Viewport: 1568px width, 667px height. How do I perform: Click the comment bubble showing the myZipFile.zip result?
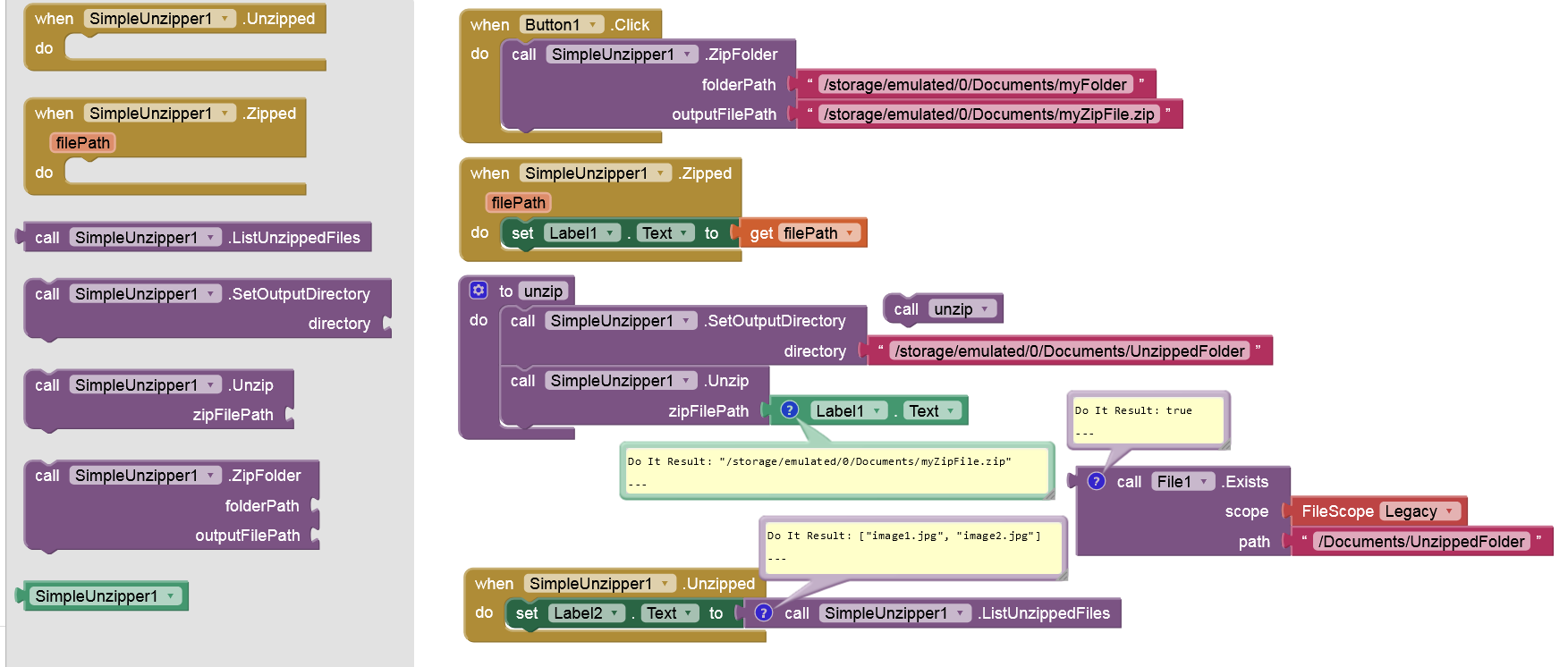[836, 470]
